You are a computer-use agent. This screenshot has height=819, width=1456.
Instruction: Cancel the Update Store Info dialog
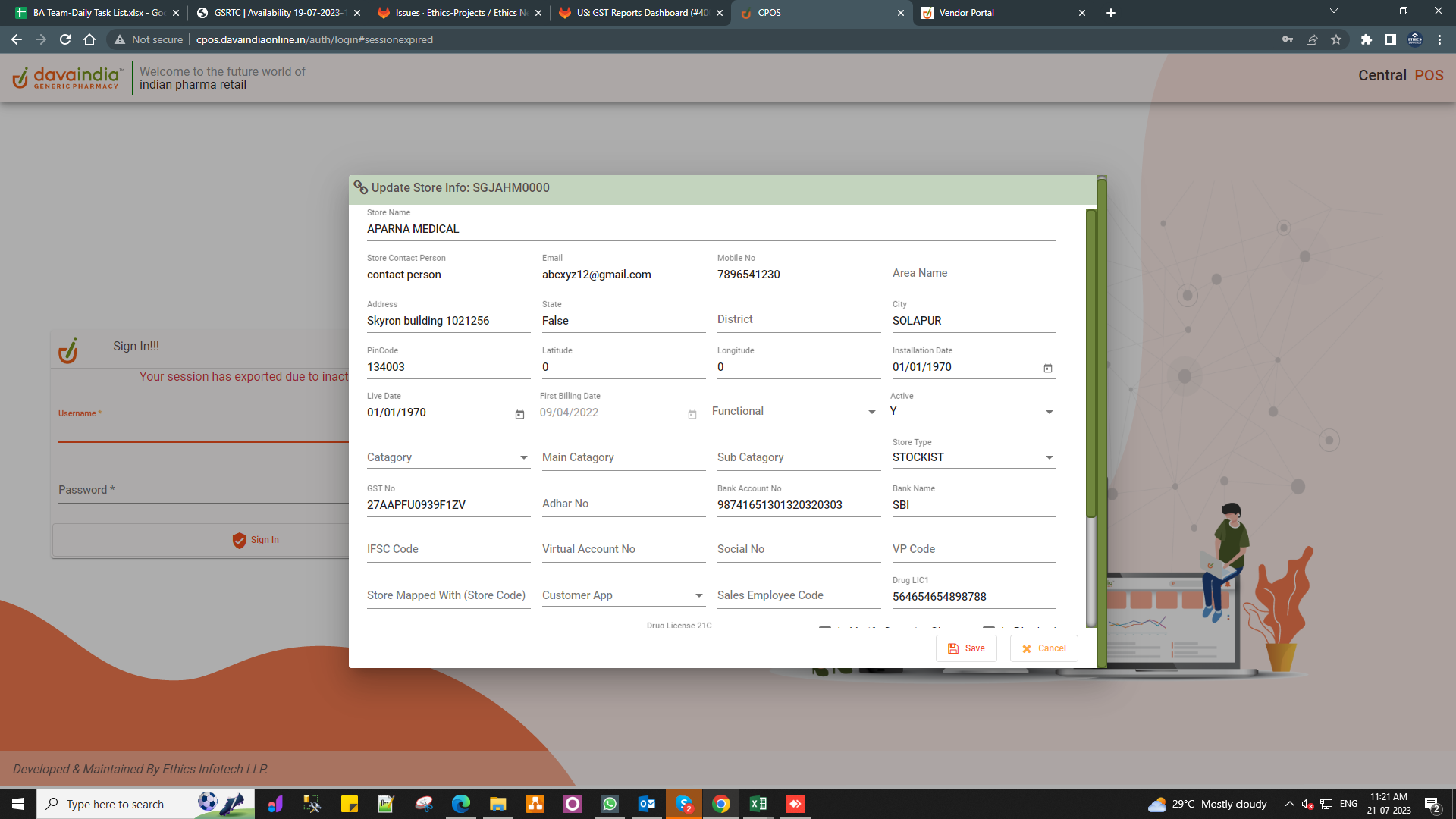pyautogui.click(x=1043, y=648)
